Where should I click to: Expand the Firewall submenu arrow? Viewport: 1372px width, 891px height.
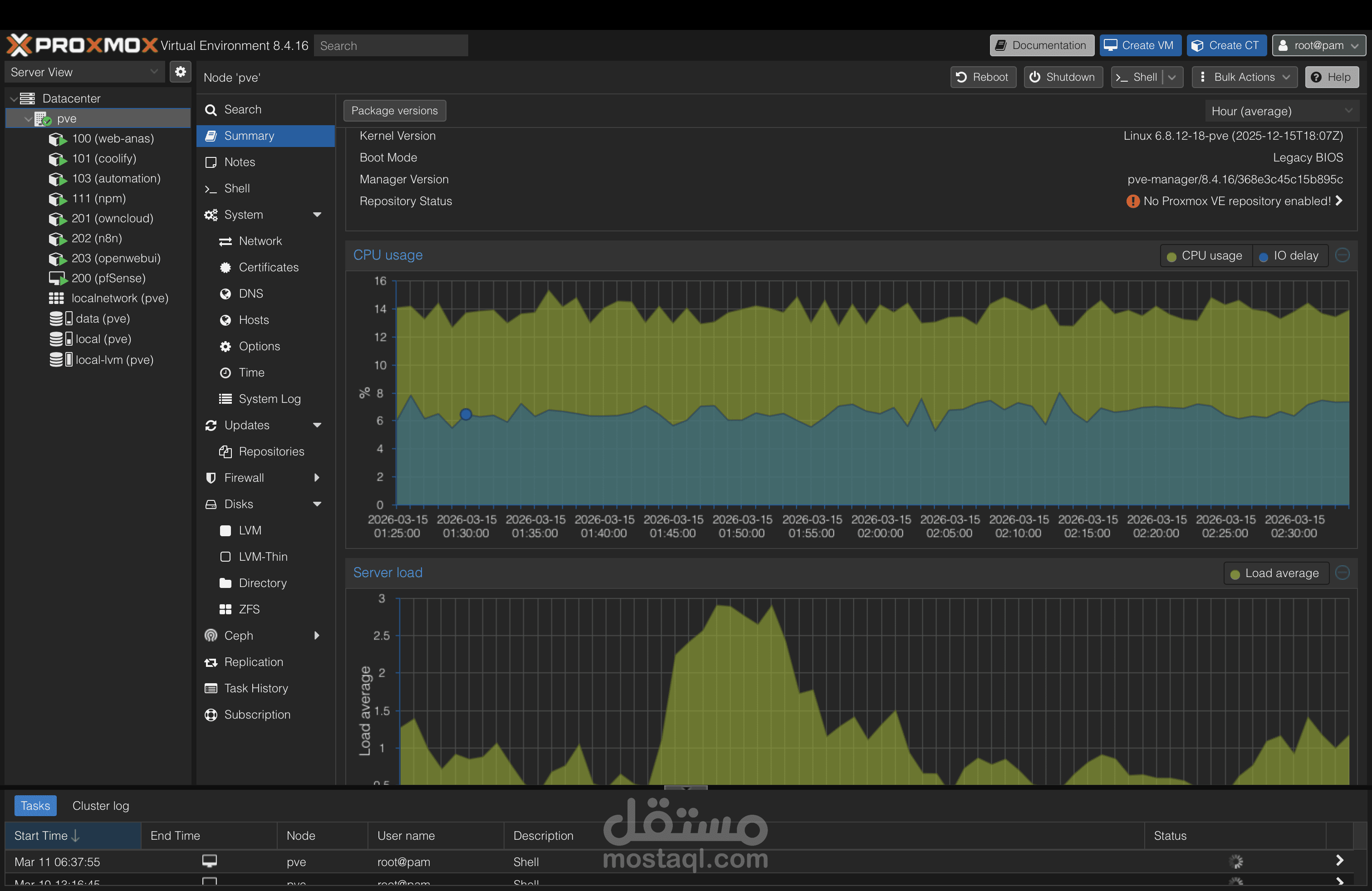(x=317, y=478)
